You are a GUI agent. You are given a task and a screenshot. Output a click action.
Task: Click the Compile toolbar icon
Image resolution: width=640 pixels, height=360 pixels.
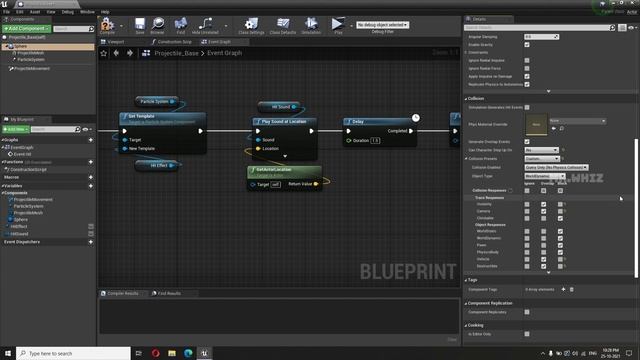(x=107, y=24)
